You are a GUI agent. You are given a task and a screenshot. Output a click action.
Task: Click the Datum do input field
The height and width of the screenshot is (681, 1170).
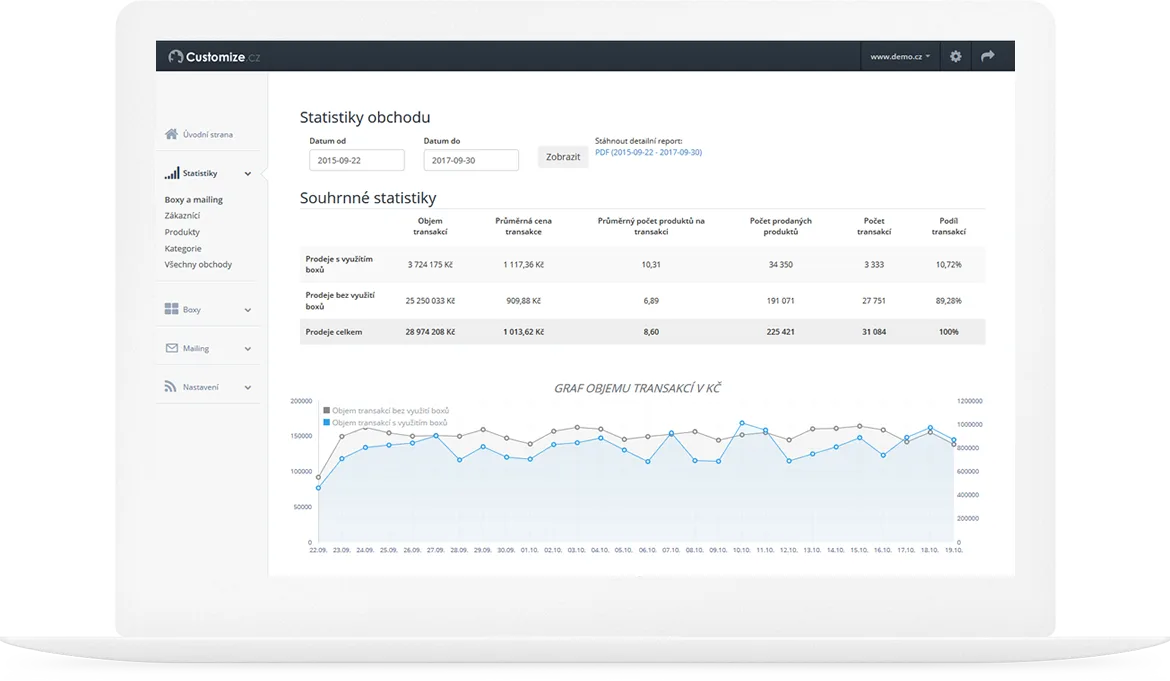pyautogui.click(x=471, y=160)
